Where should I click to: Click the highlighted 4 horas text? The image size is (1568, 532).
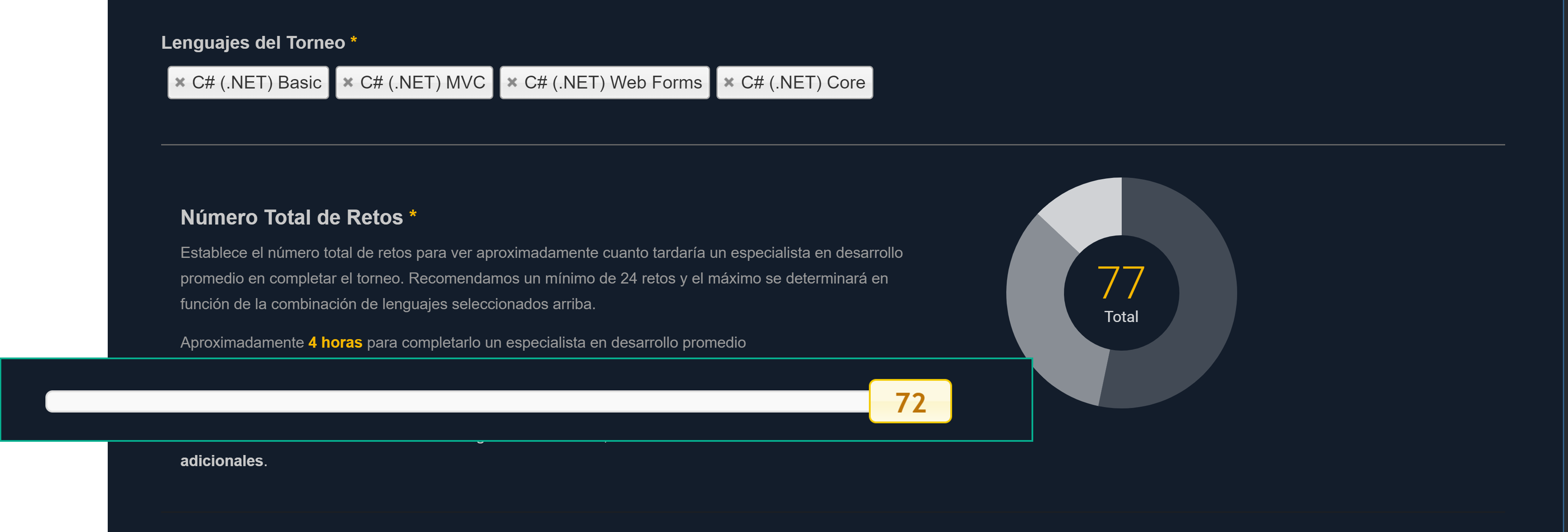tap(335, 343)
